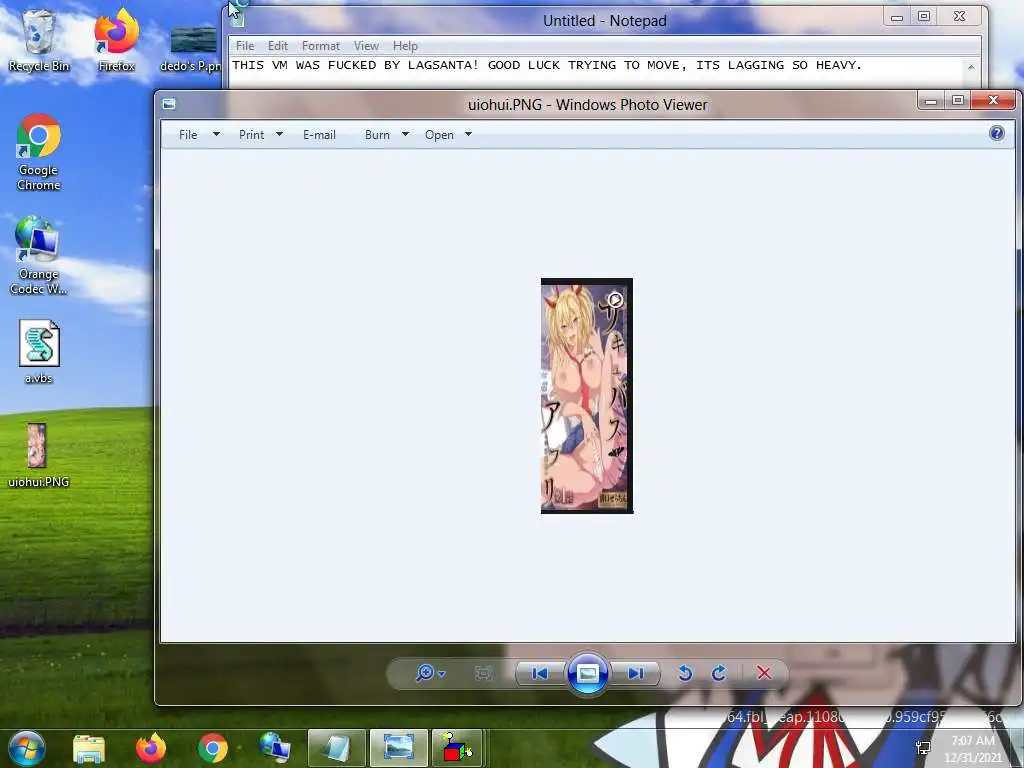
Task: Open Notepad's Edit menu
Action: (278, 46)
